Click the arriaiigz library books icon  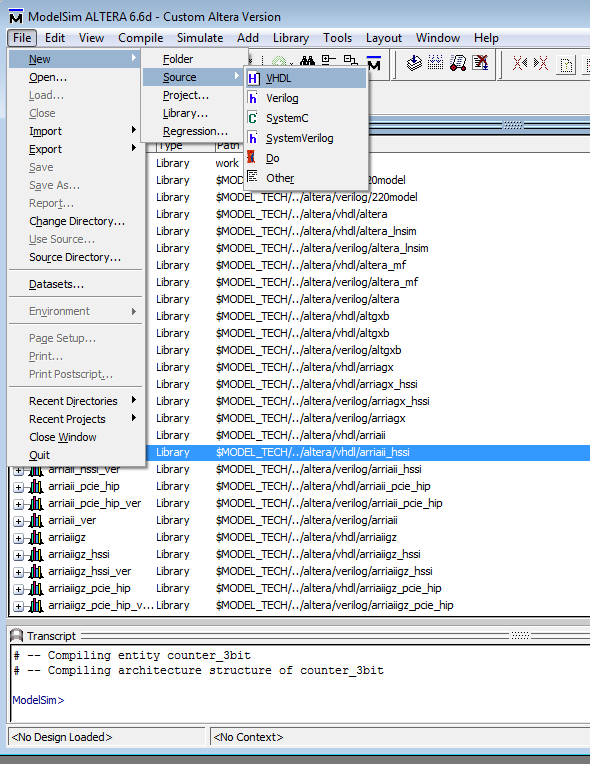click(36, 537)
